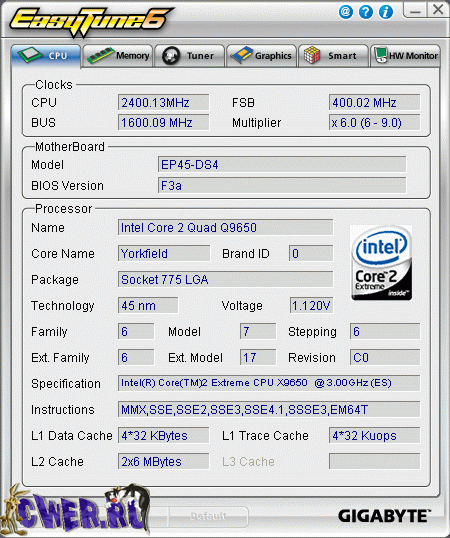This screenshot has width=450, height=538.
Task: Click the Ext. Model value 17
Action: (x=258, y=358)
